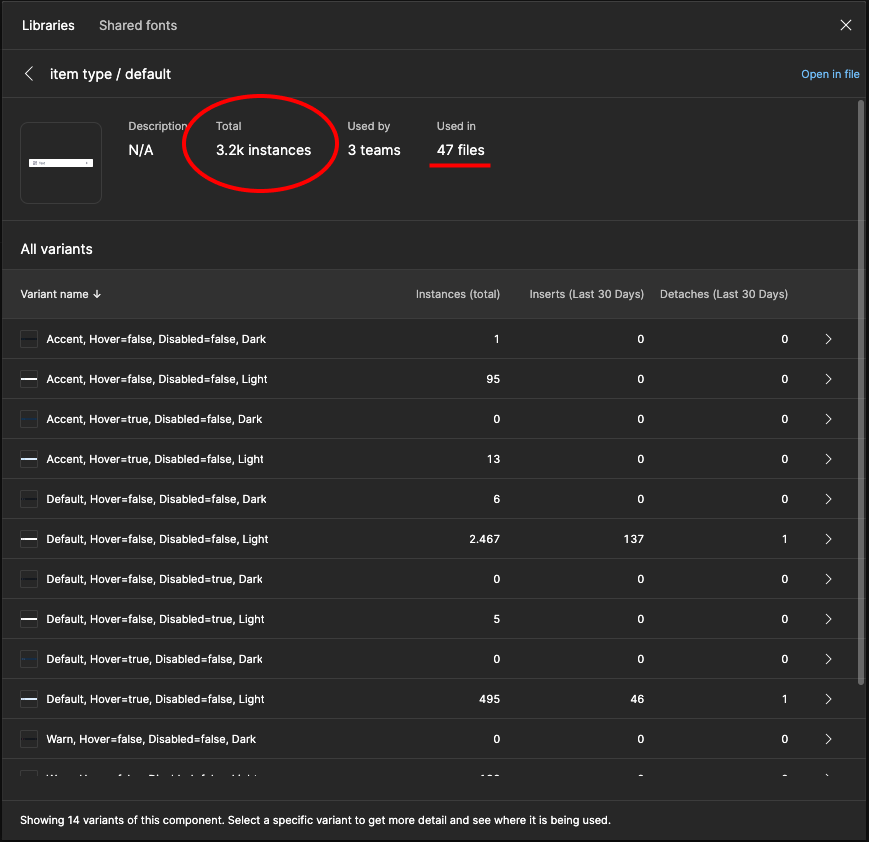This screenshot has height=842, width=869.
Task: Select the Default Hover=false Disabled=false Dark icon
Action: [x=29, y=499]
